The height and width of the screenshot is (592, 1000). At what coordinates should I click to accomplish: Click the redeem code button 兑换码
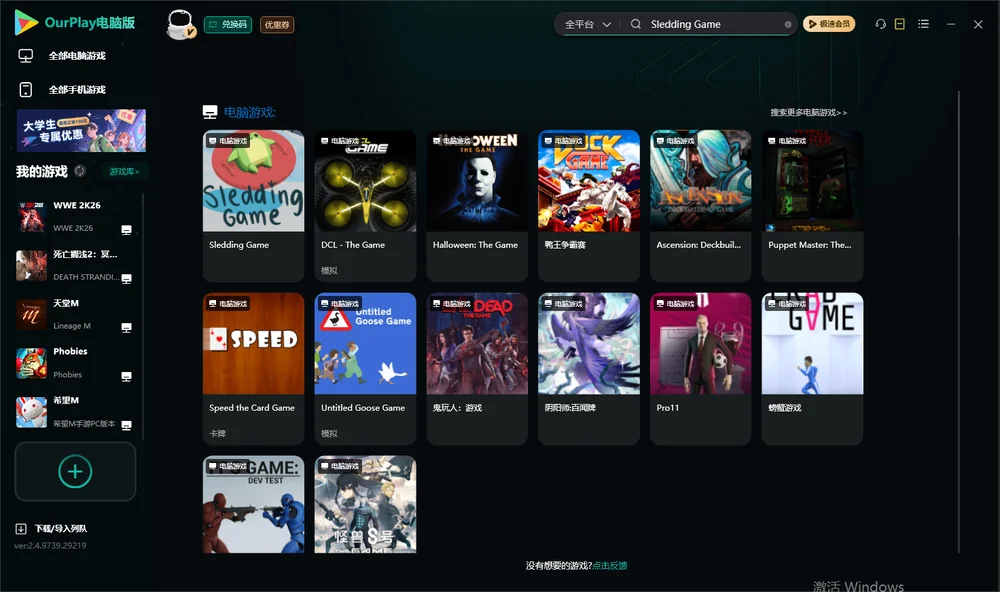pos(228,25)
